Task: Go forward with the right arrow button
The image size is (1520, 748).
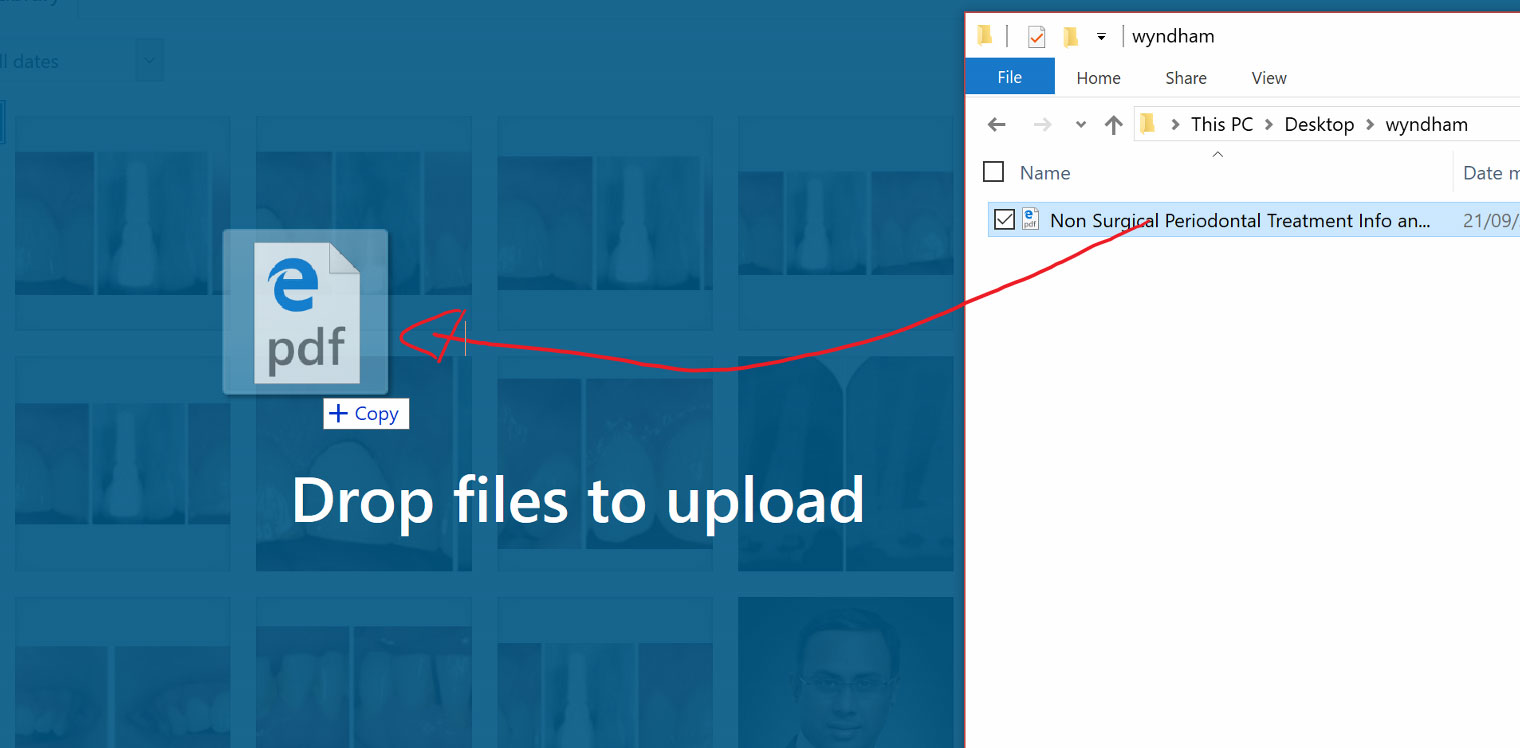Action: click(x=1042, y=125)
